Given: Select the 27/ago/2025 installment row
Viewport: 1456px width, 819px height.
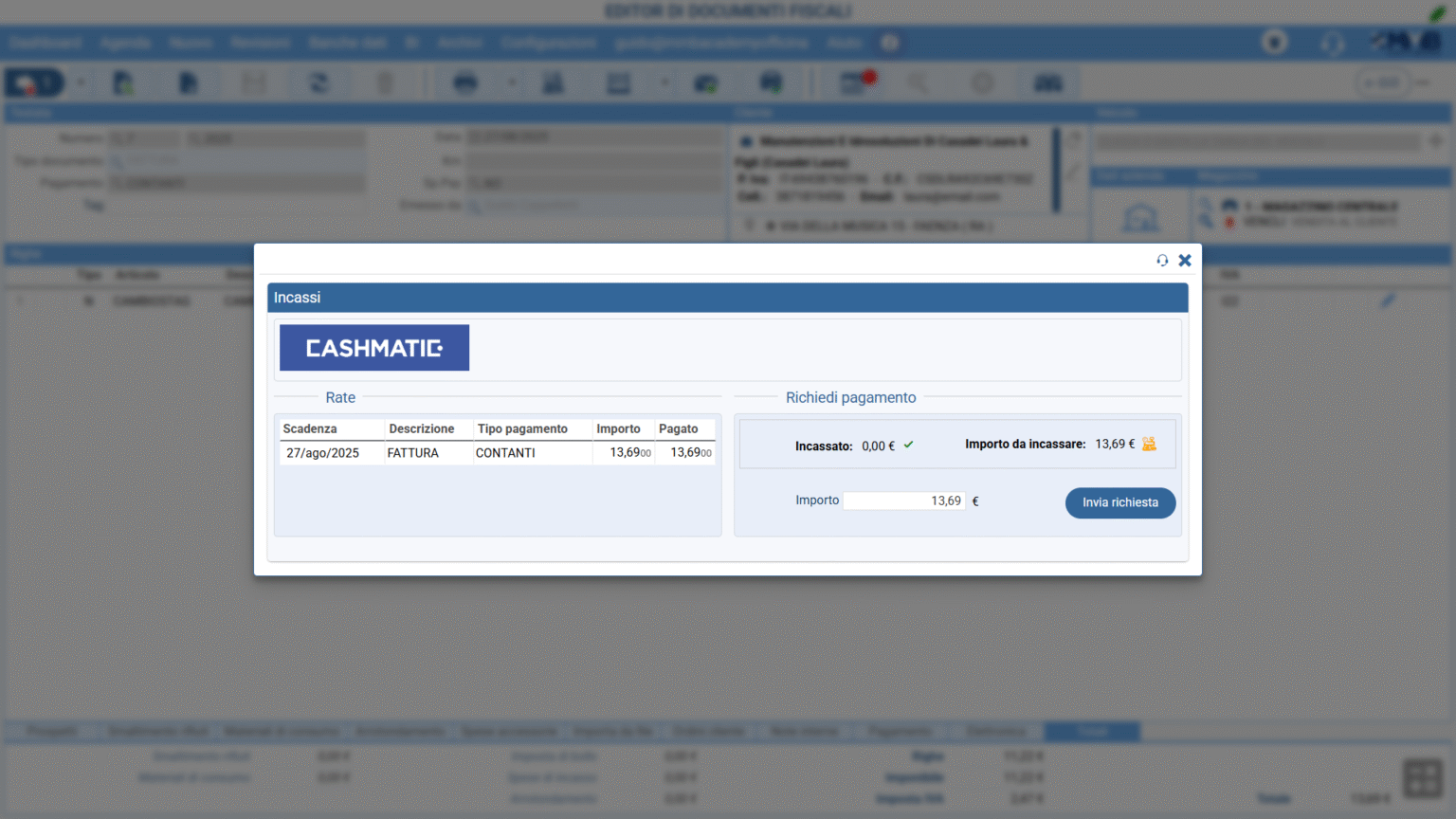Looking at the screenshot, I should (322, 453).
